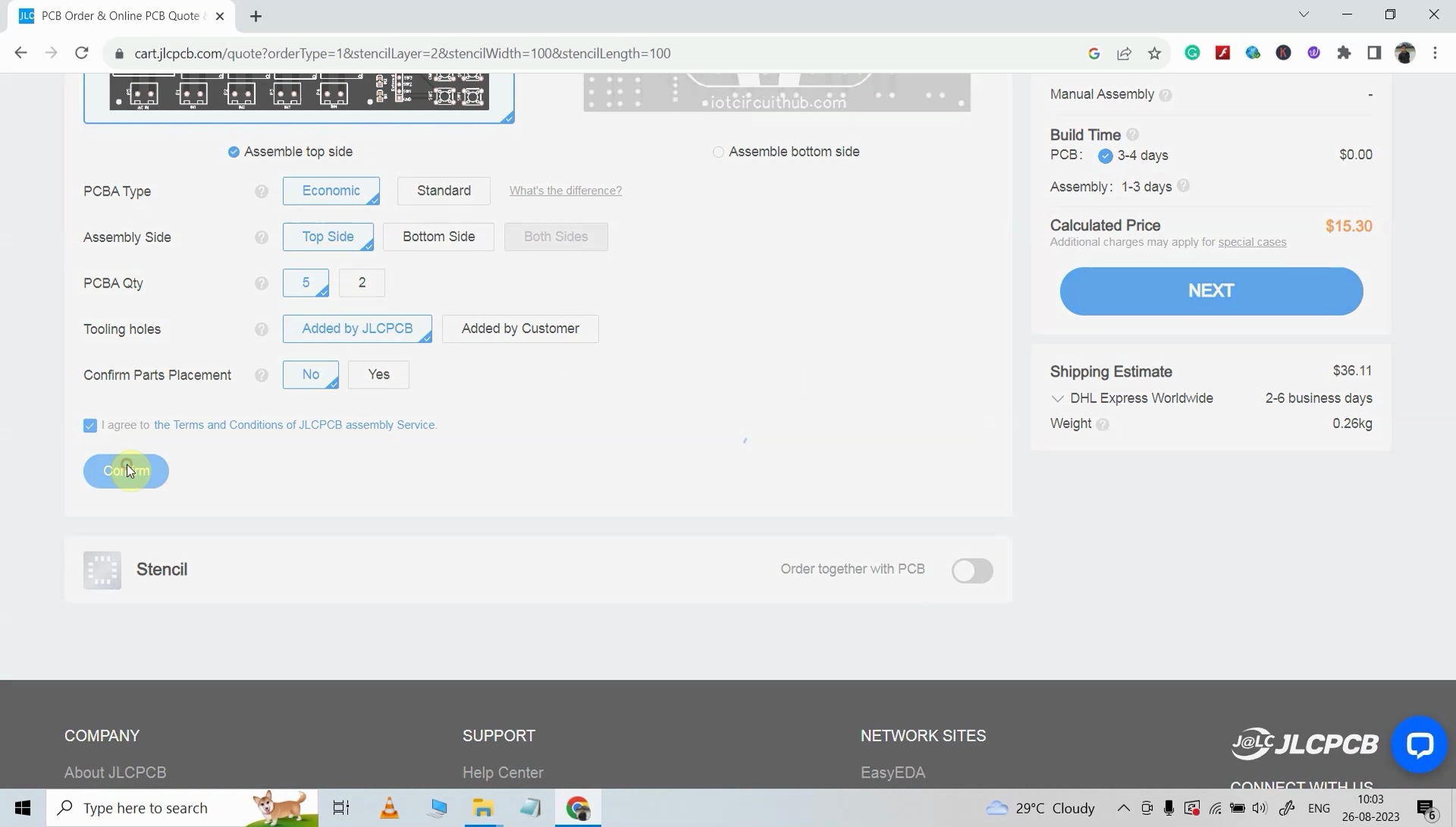Click the Flash extension icon
The width and height of the screenshot is (1456, 827).
(x=1223, y=52)
